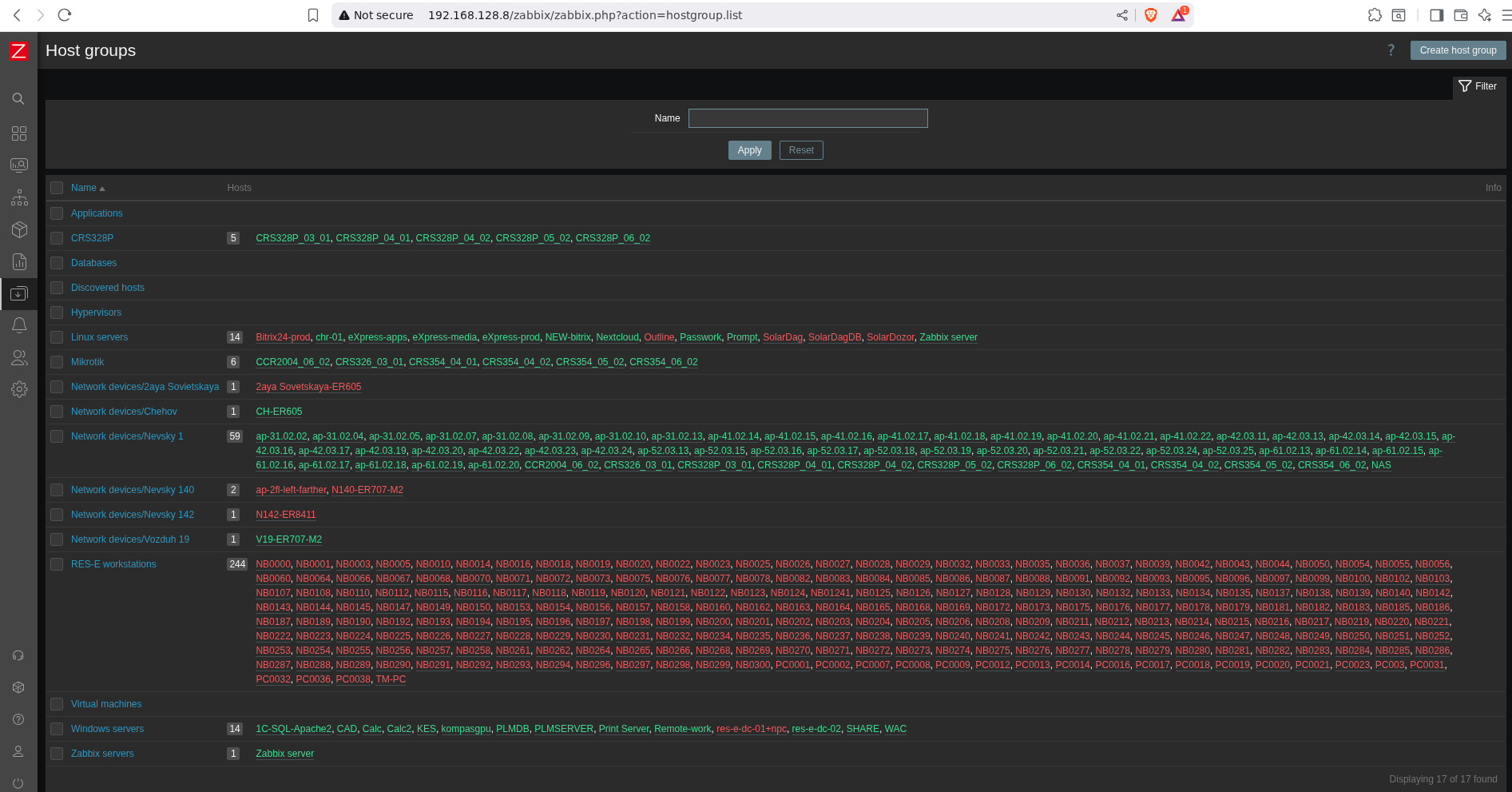Open the search icon in Zabbix sidebar

pyautogui.click(x=18, y=99)
